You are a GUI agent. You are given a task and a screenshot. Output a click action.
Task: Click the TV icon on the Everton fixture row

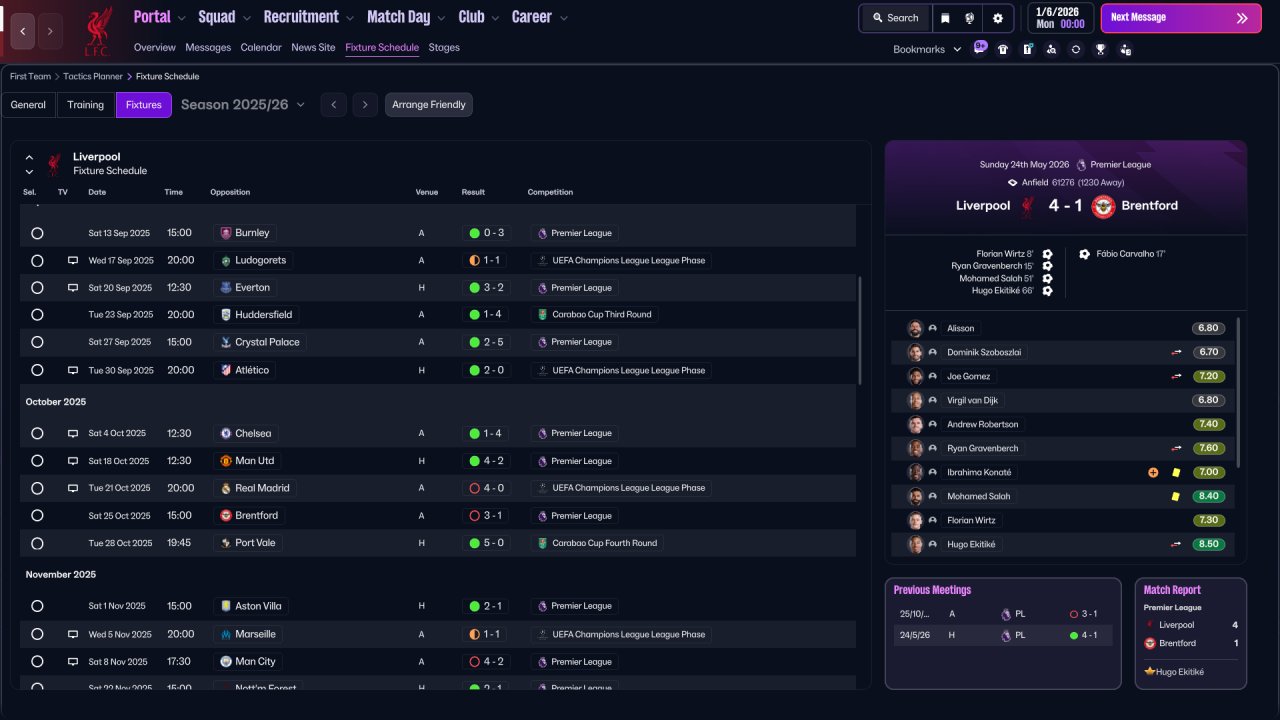73,288
